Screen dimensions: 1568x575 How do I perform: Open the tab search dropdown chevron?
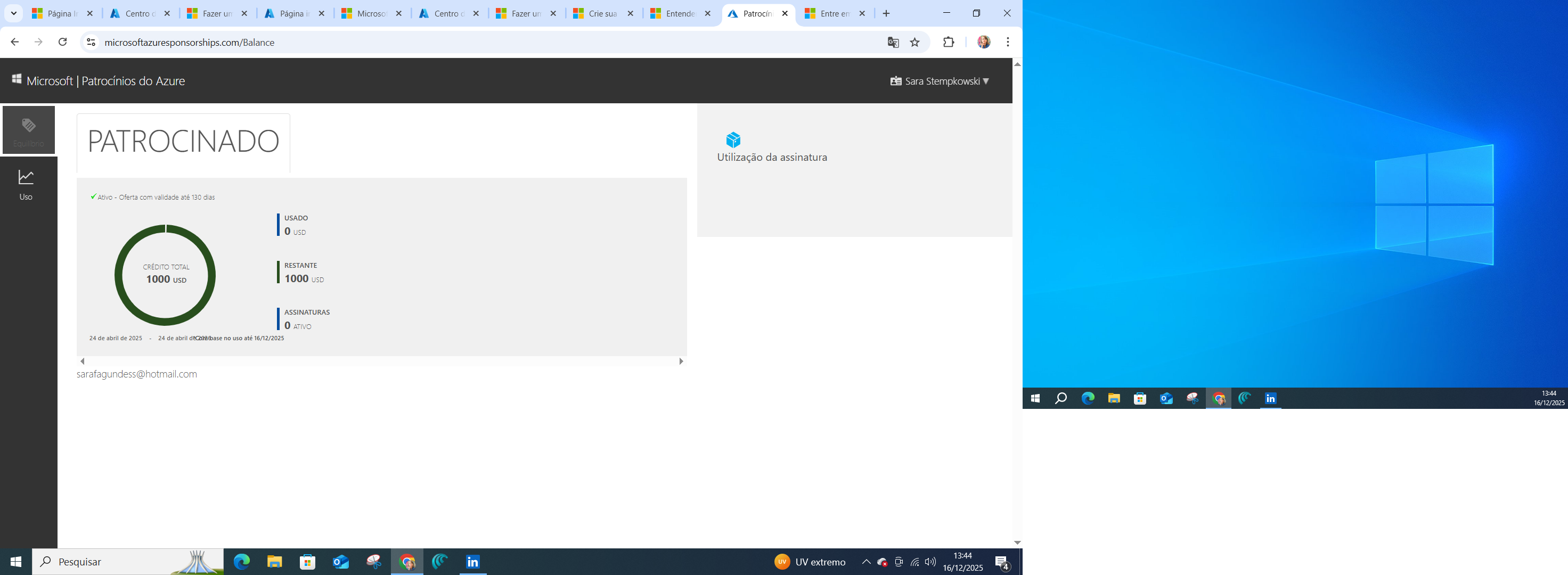pyautogui.click(x=13, y=13)
